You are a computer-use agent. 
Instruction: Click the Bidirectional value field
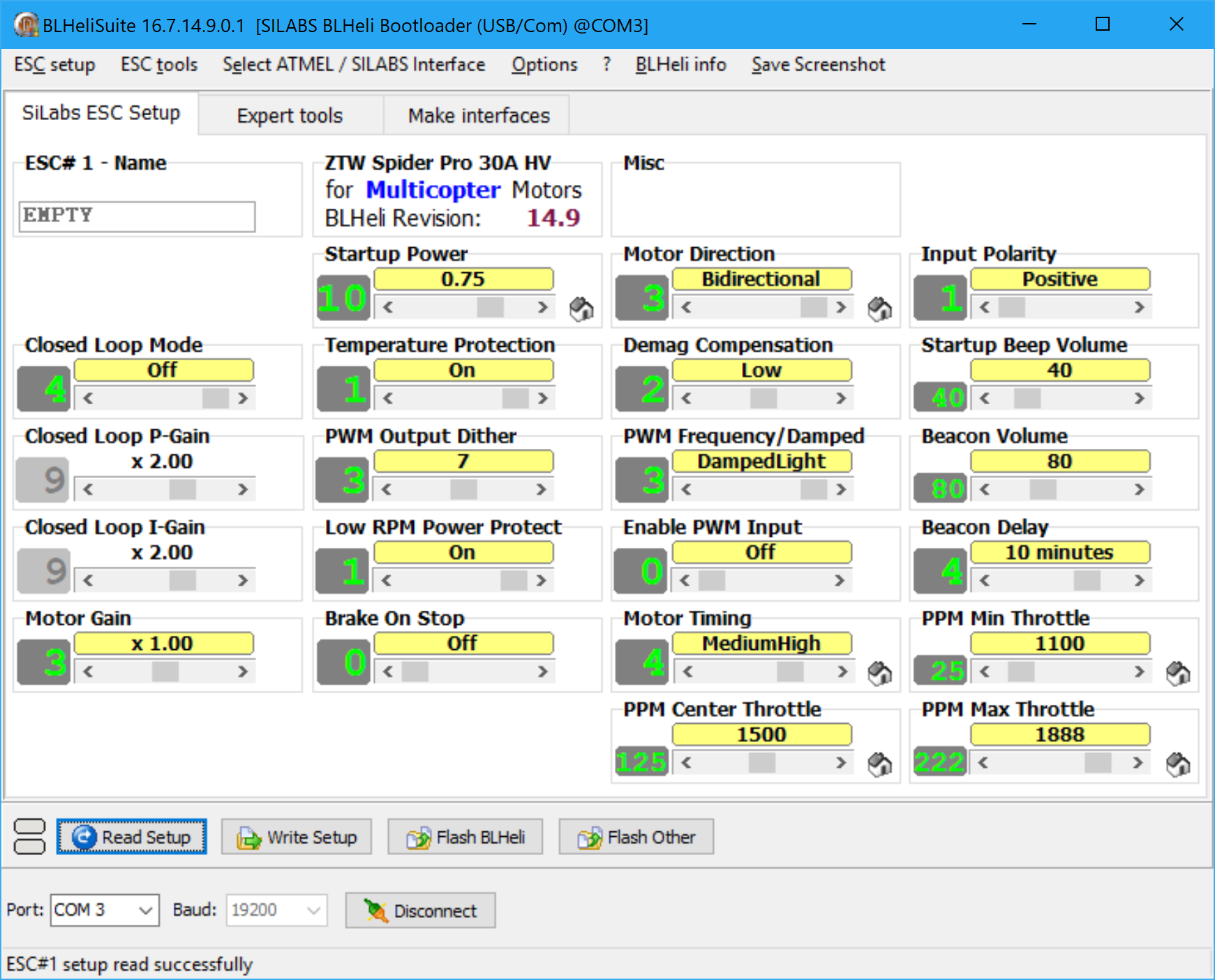[x=761, y=279]
